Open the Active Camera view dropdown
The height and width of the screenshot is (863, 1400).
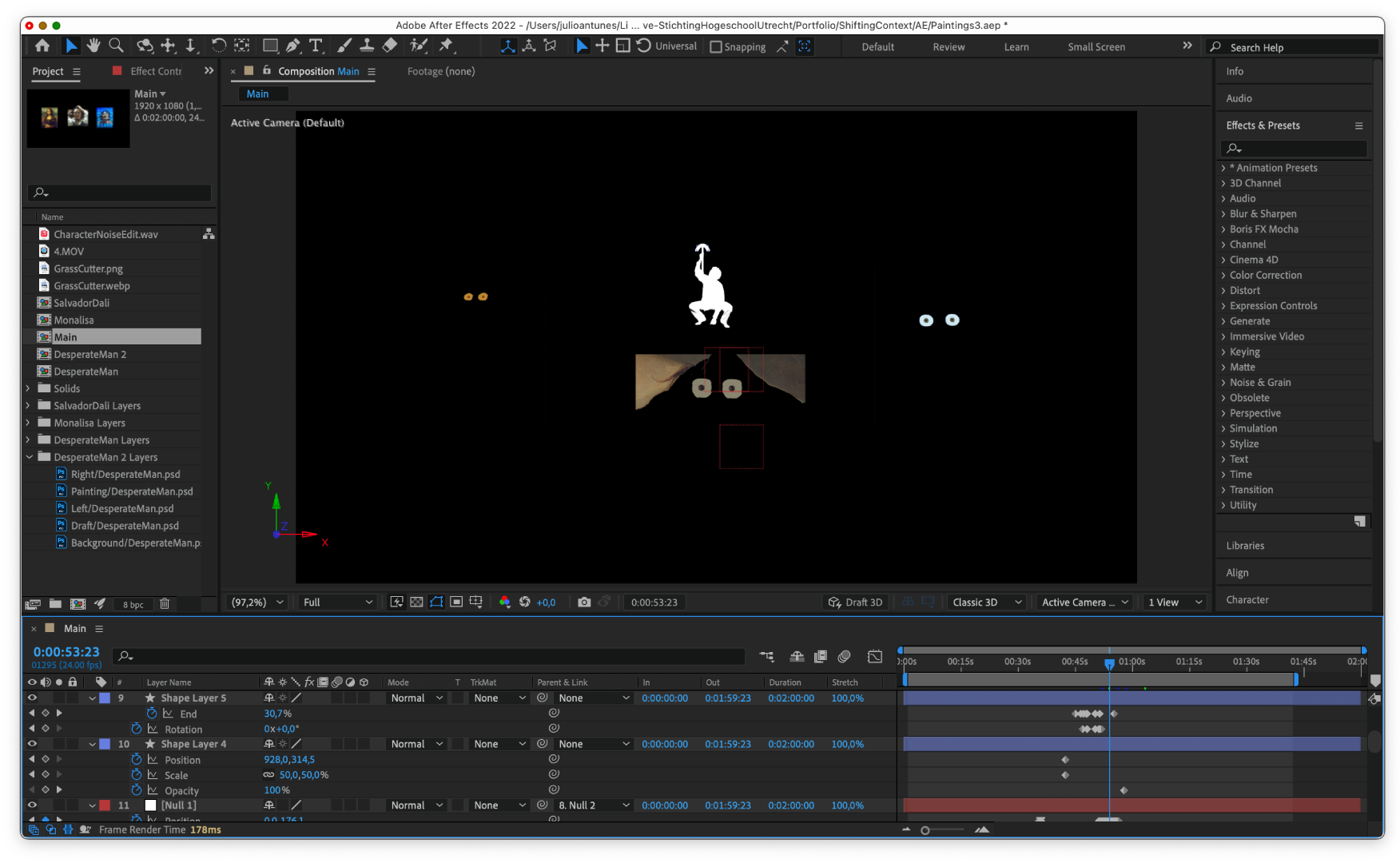point(1084,603)
